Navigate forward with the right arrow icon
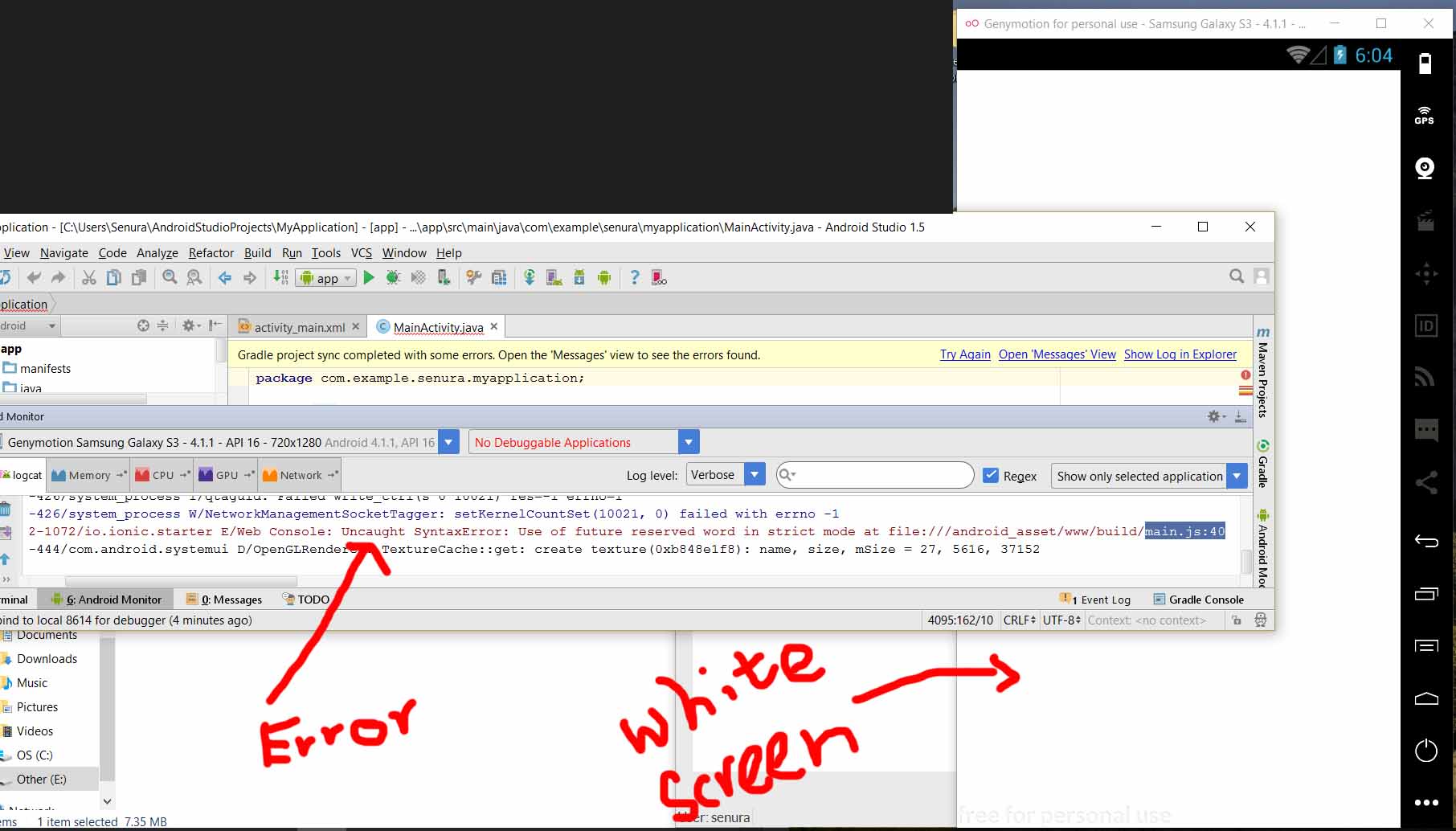 (x=250, y=278)
